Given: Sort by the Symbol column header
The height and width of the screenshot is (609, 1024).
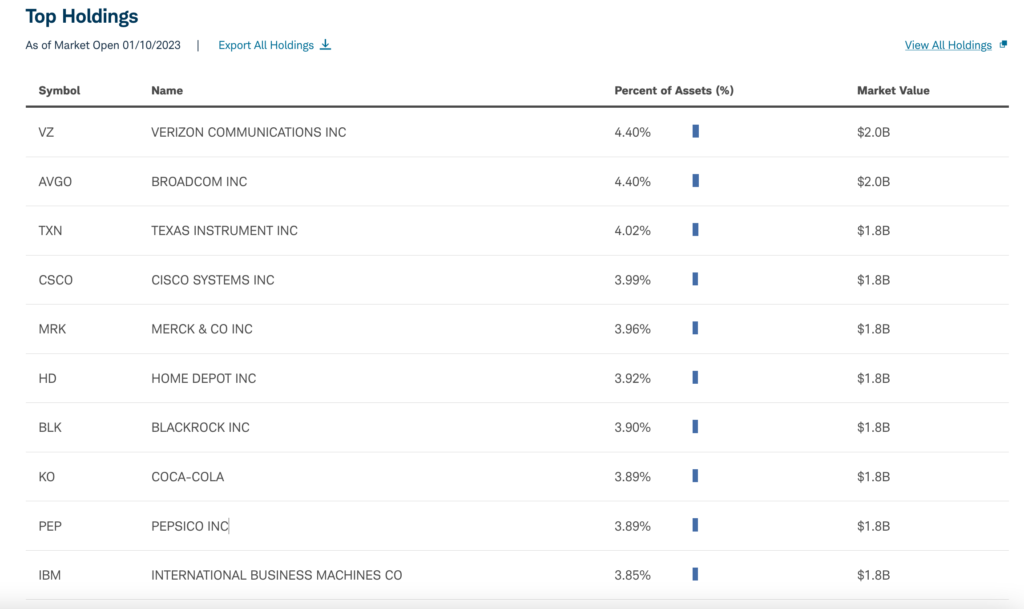Looking at the screenshot, I should point(59,90).
